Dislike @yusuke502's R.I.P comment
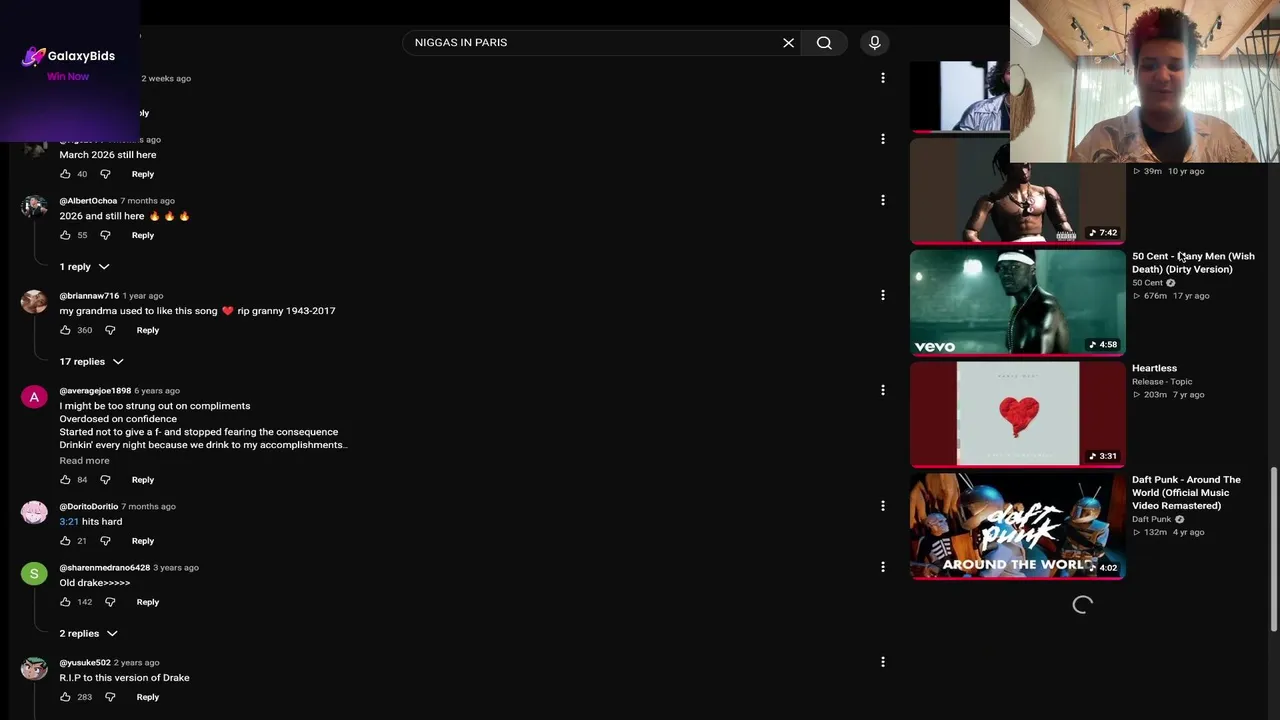Screen dimensions: 1280x720 click(110, 697)
